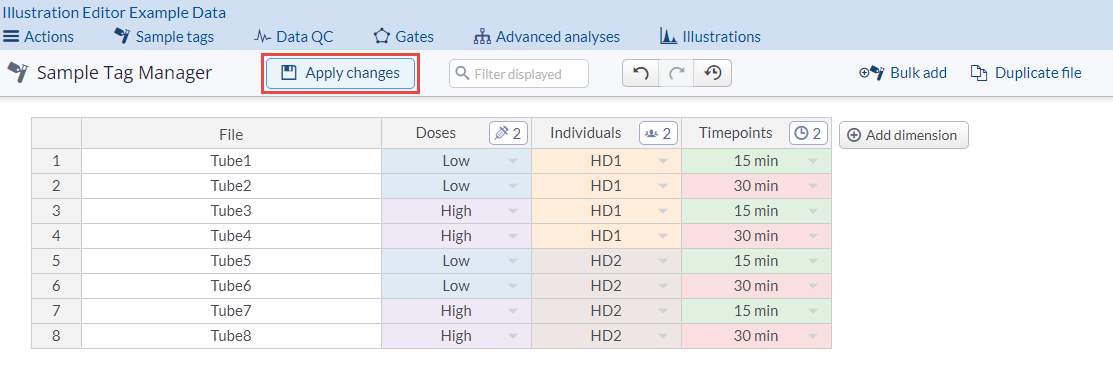This screenshot has width=1113, height=371.
Task: Open the Actions menu
Action: click(x=38, y=36)
